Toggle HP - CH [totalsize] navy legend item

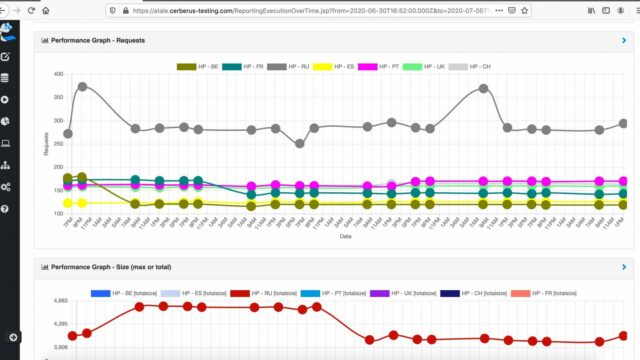pyautogui.click(x=473, y=293)
